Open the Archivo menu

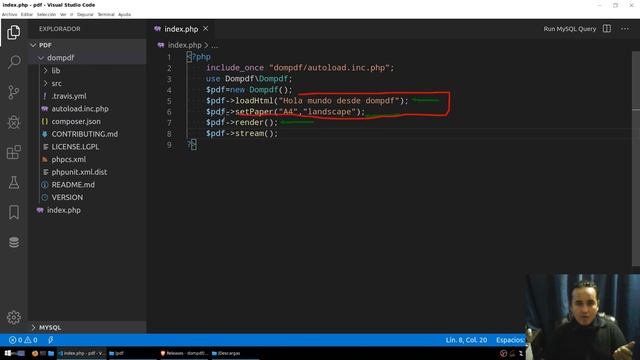pos(9,14)
